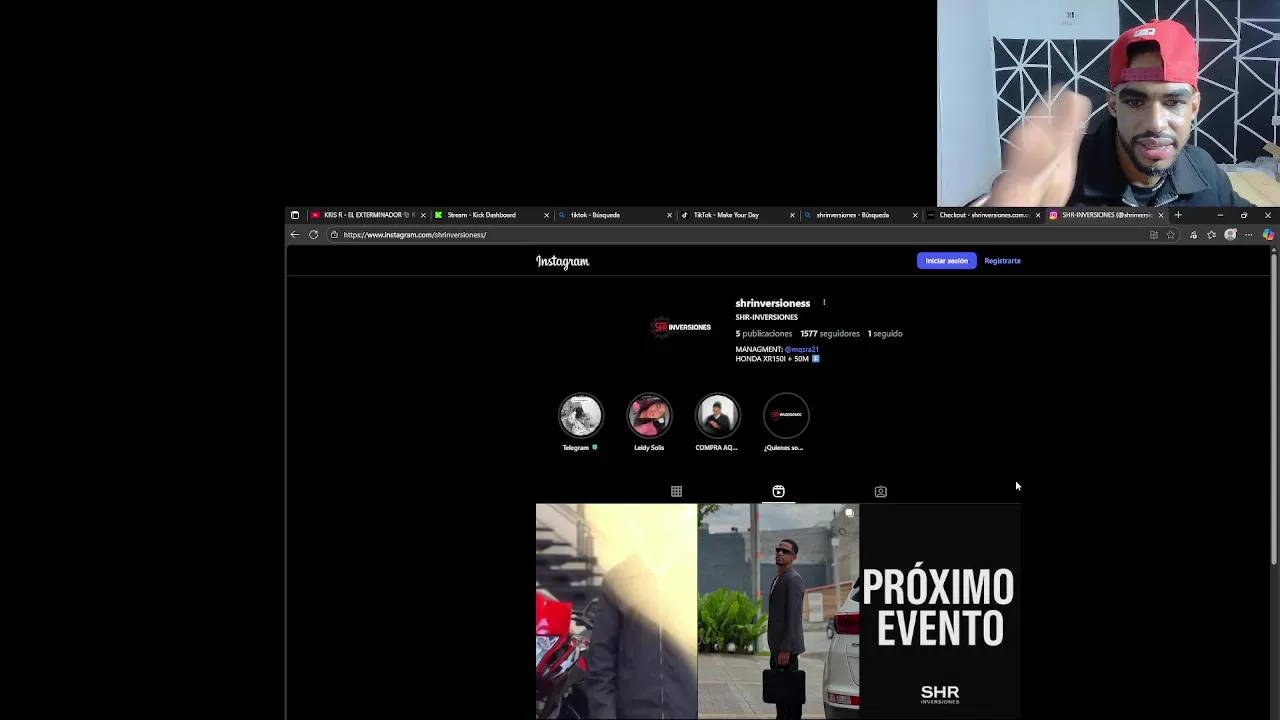Image resolution: width=1280 pixels, height=720 pixels.
Task: Reload the page with the refresh icon
Action: pyautogui.click(x=313, y=235)
